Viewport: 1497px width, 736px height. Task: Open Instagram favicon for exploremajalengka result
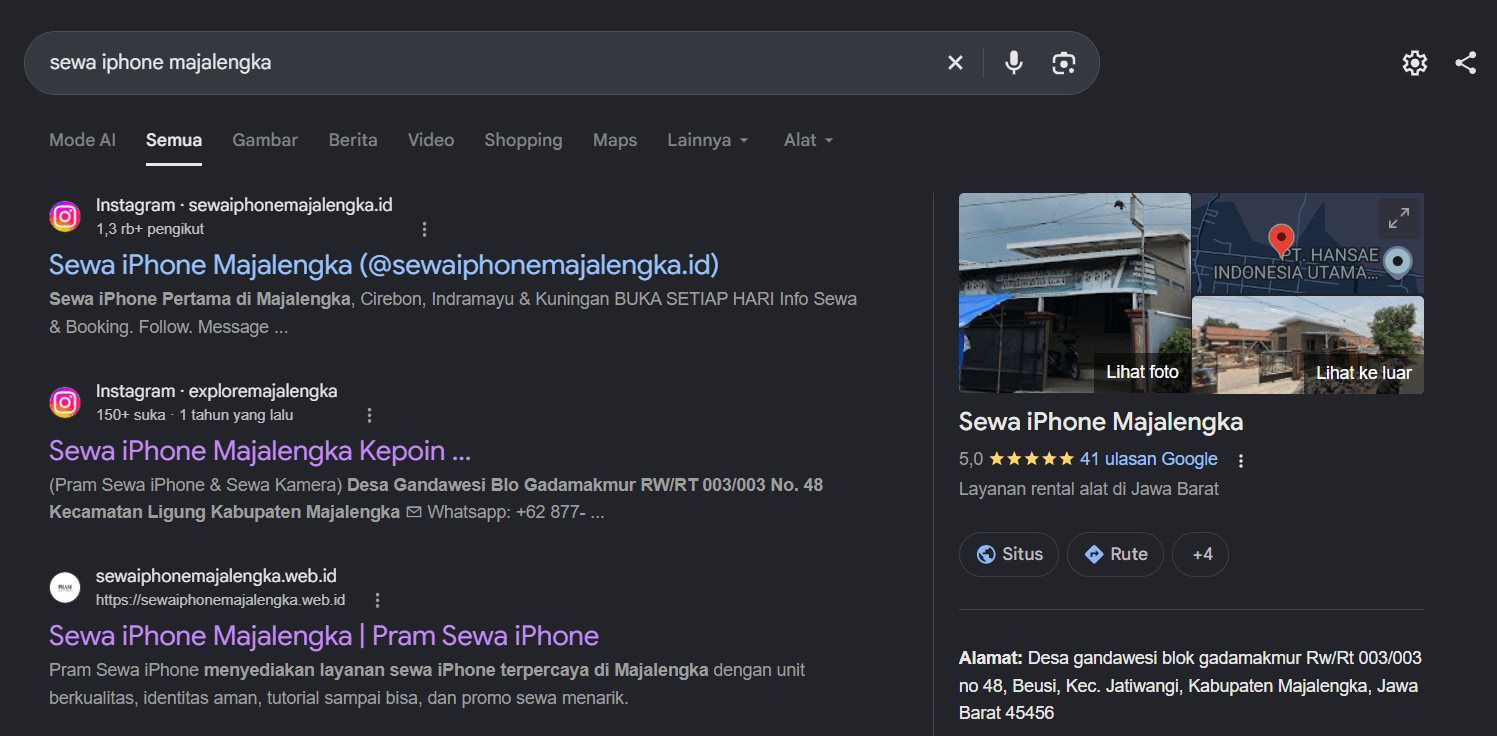[65, 402]
